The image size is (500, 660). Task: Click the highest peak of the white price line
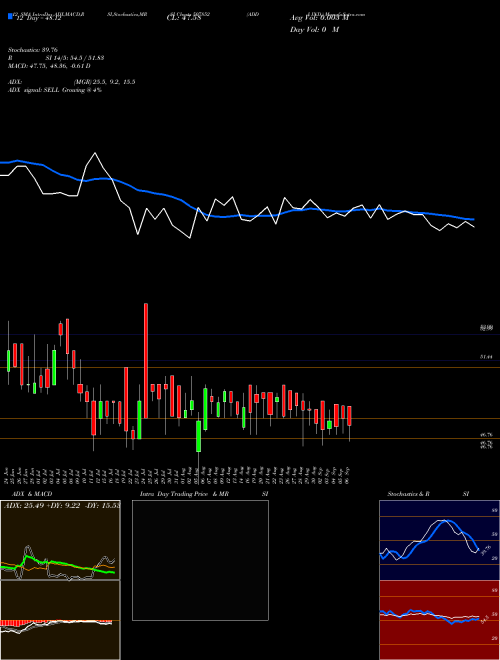tap(95, 153)
